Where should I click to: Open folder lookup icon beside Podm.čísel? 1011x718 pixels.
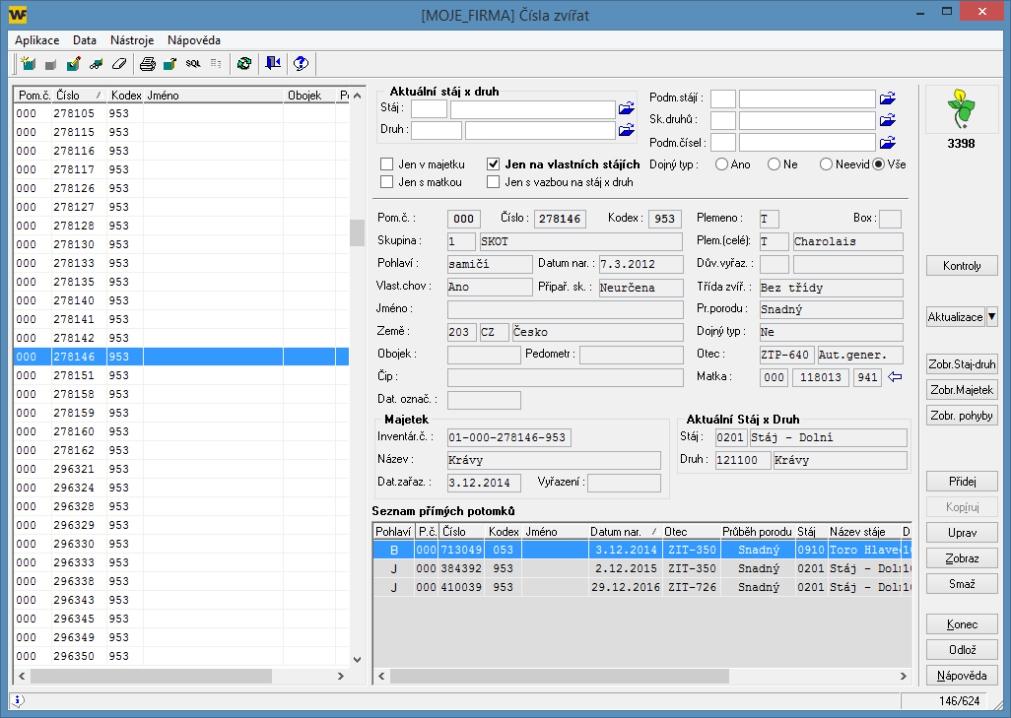point(888,142)
